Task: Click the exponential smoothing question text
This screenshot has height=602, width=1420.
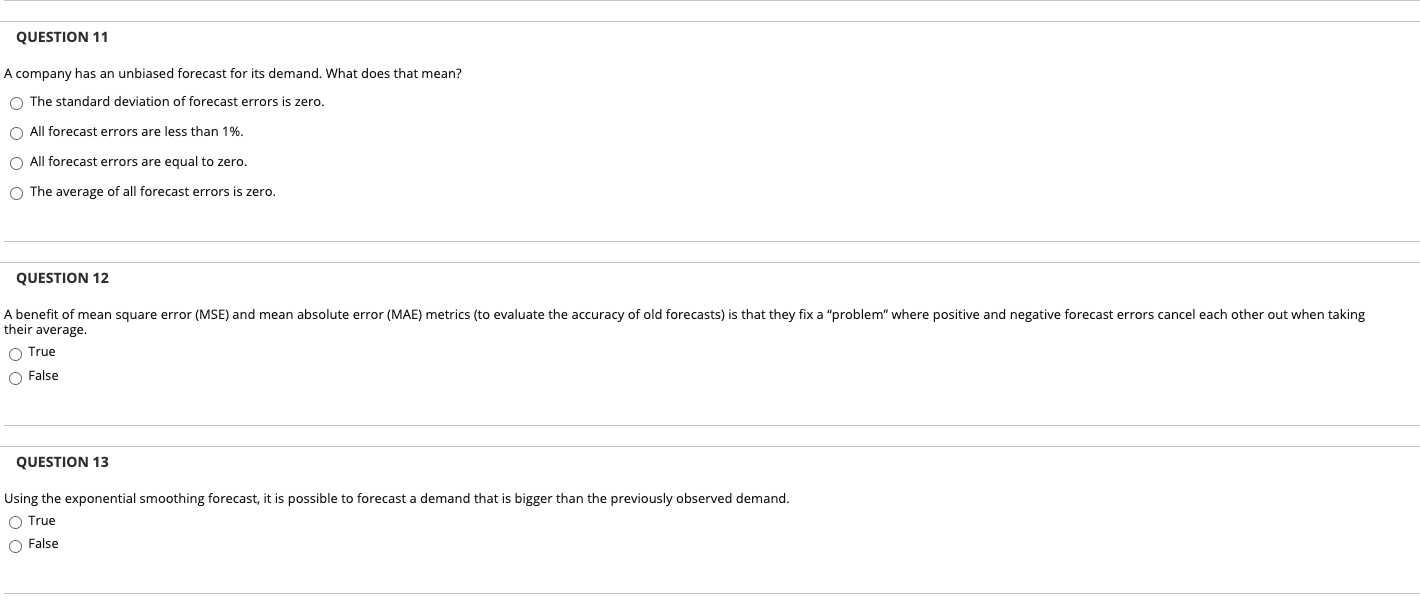Action: [x=396, y=498]
